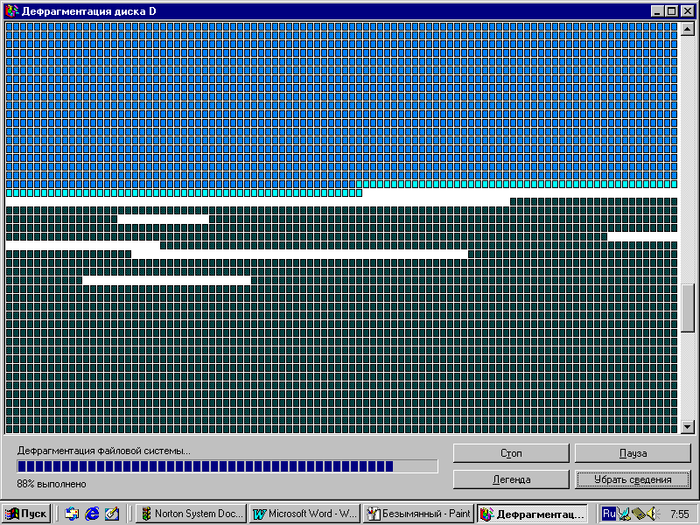Click the Ru keyboard language indicator
The height and width of the screenshot is (525, 700).
point(609,513)
